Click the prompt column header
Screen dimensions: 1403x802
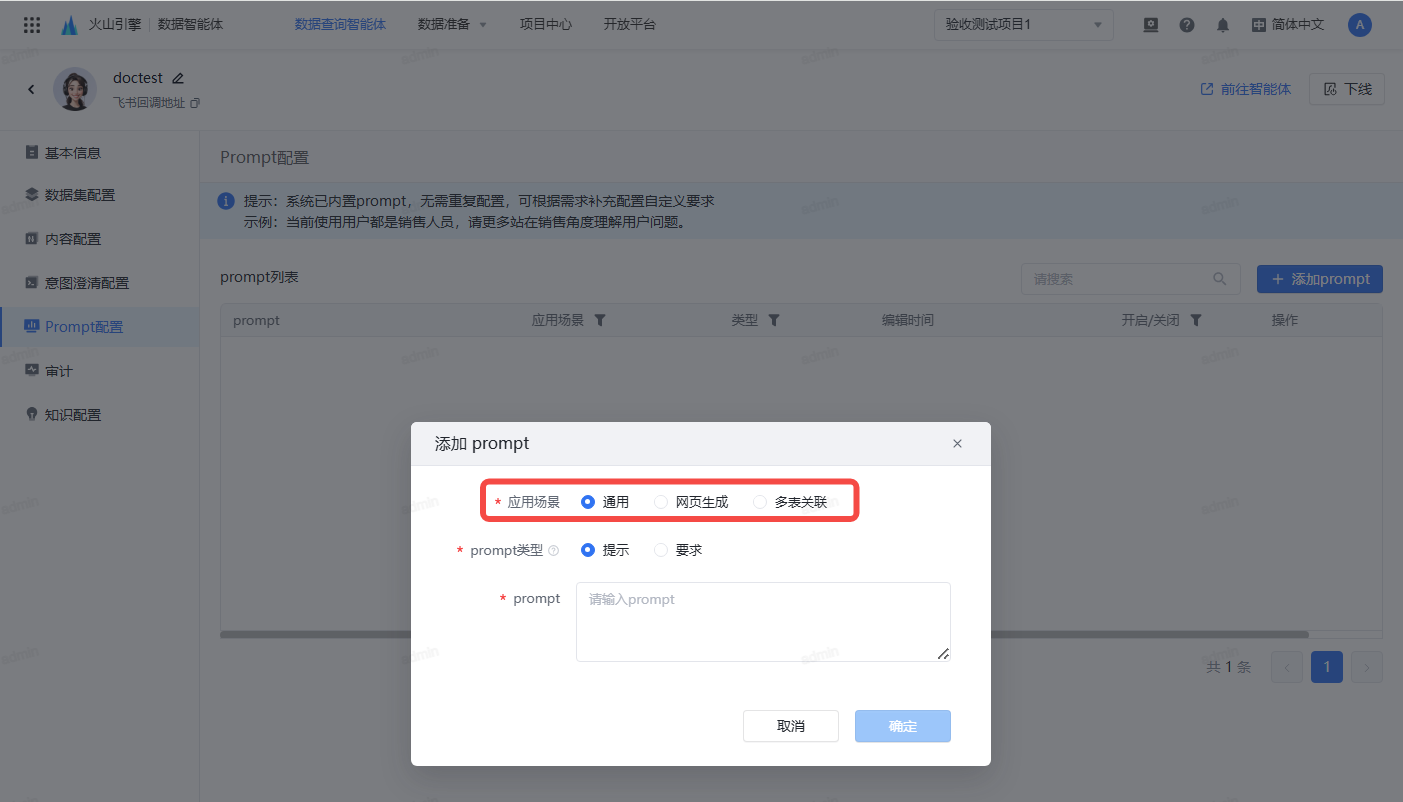(x=256, y=320)
